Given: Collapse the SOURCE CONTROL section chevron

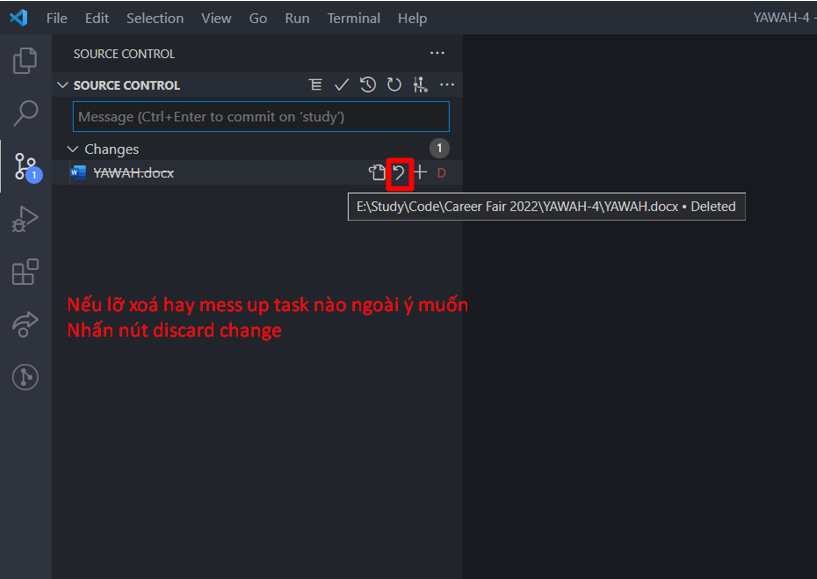Looking at the screenshot, I should [x=63, y=84].
